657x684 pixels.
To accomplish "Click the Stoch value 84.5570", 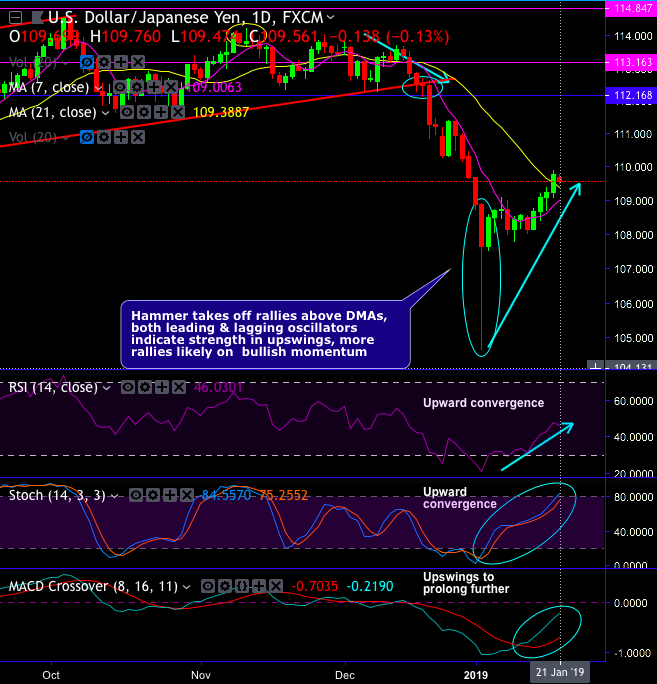I will coord(226,496).
